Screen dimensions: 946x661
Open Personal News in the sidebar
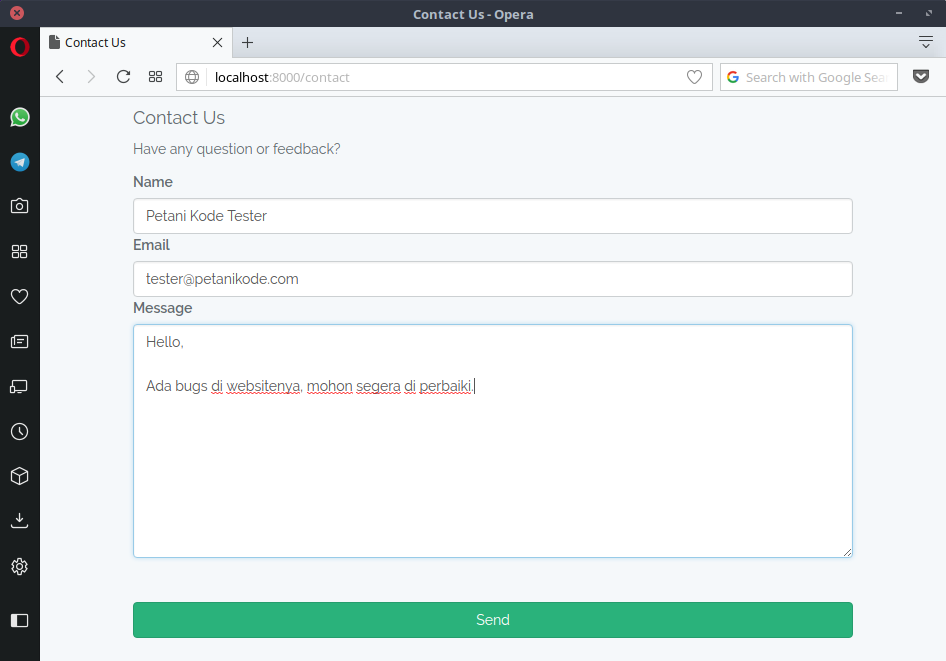[19, 341]
